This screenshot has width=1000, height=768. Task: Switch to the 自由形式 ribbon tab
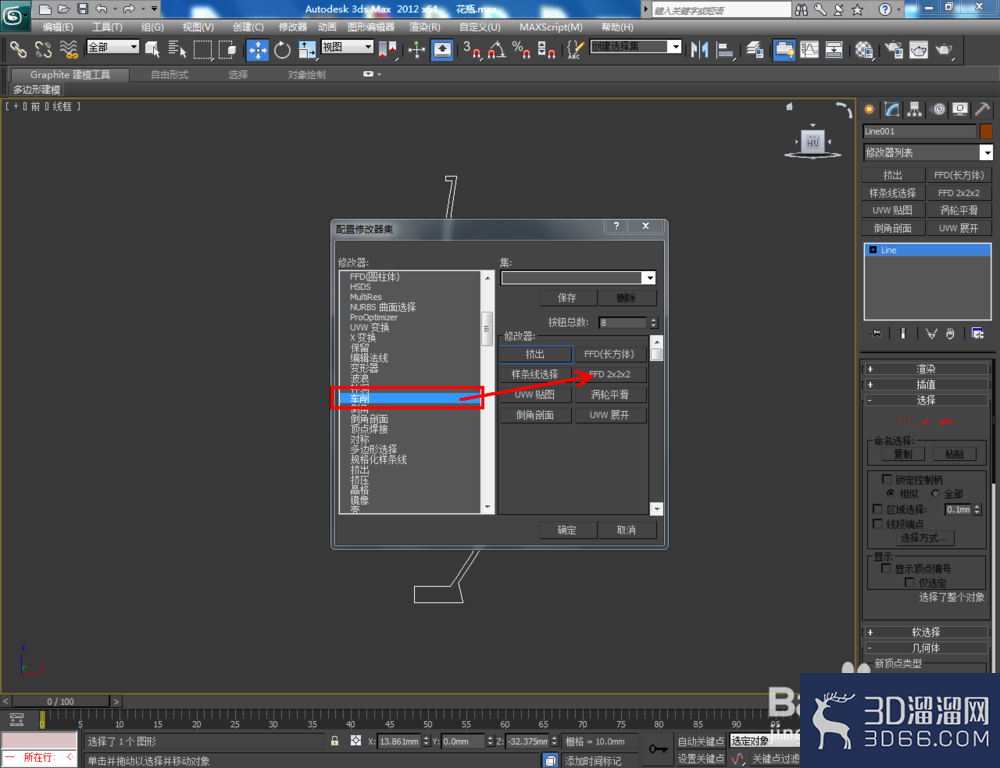169,75
